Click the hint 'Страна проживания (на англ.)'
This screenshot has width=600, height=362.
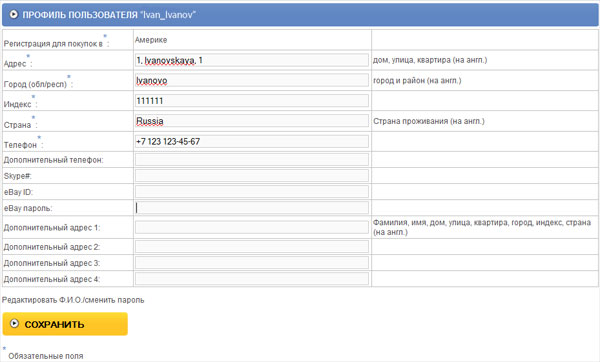pos(429,121)
